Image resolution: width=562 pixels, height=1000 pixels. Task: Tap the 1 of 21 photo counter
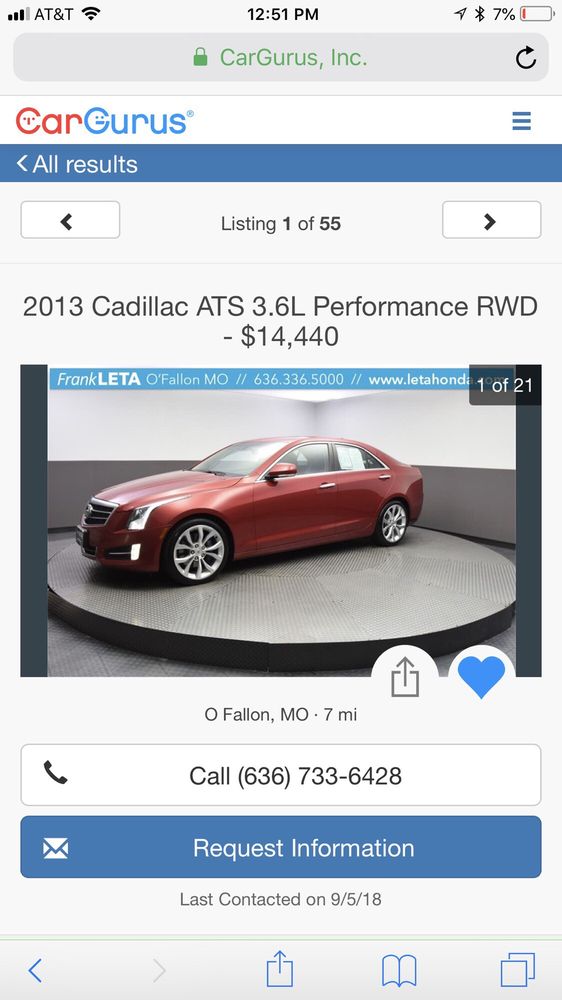pos(505,385)
